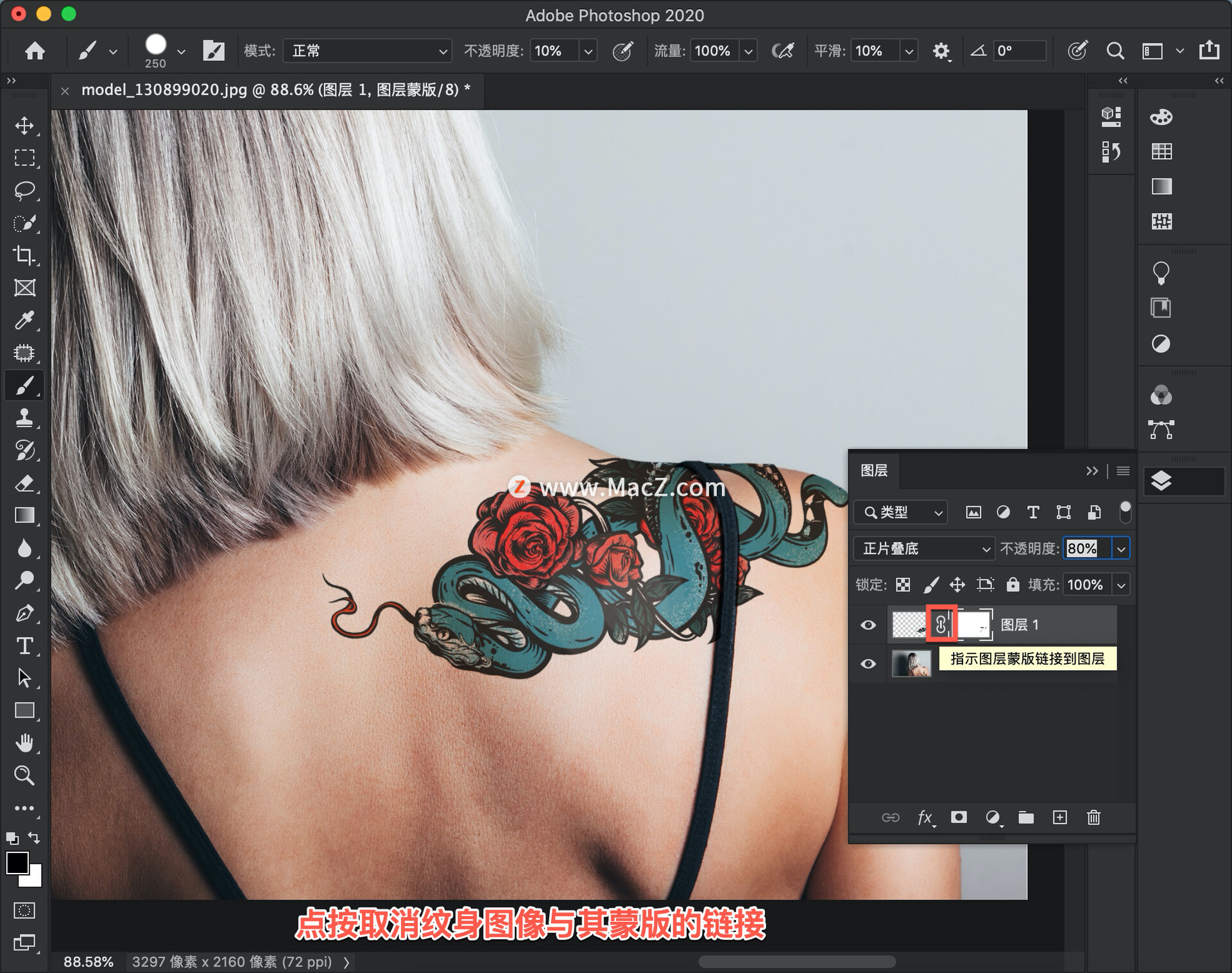Open layer blend mode 正片叠底 dropdown

[924, 548]
